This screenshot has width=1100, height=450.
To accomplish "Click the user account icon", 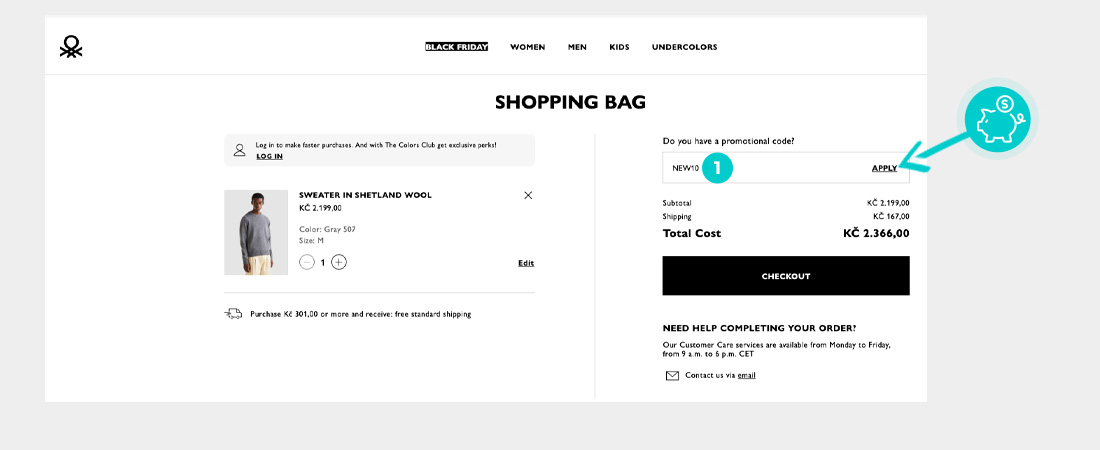I will (239, 150).
